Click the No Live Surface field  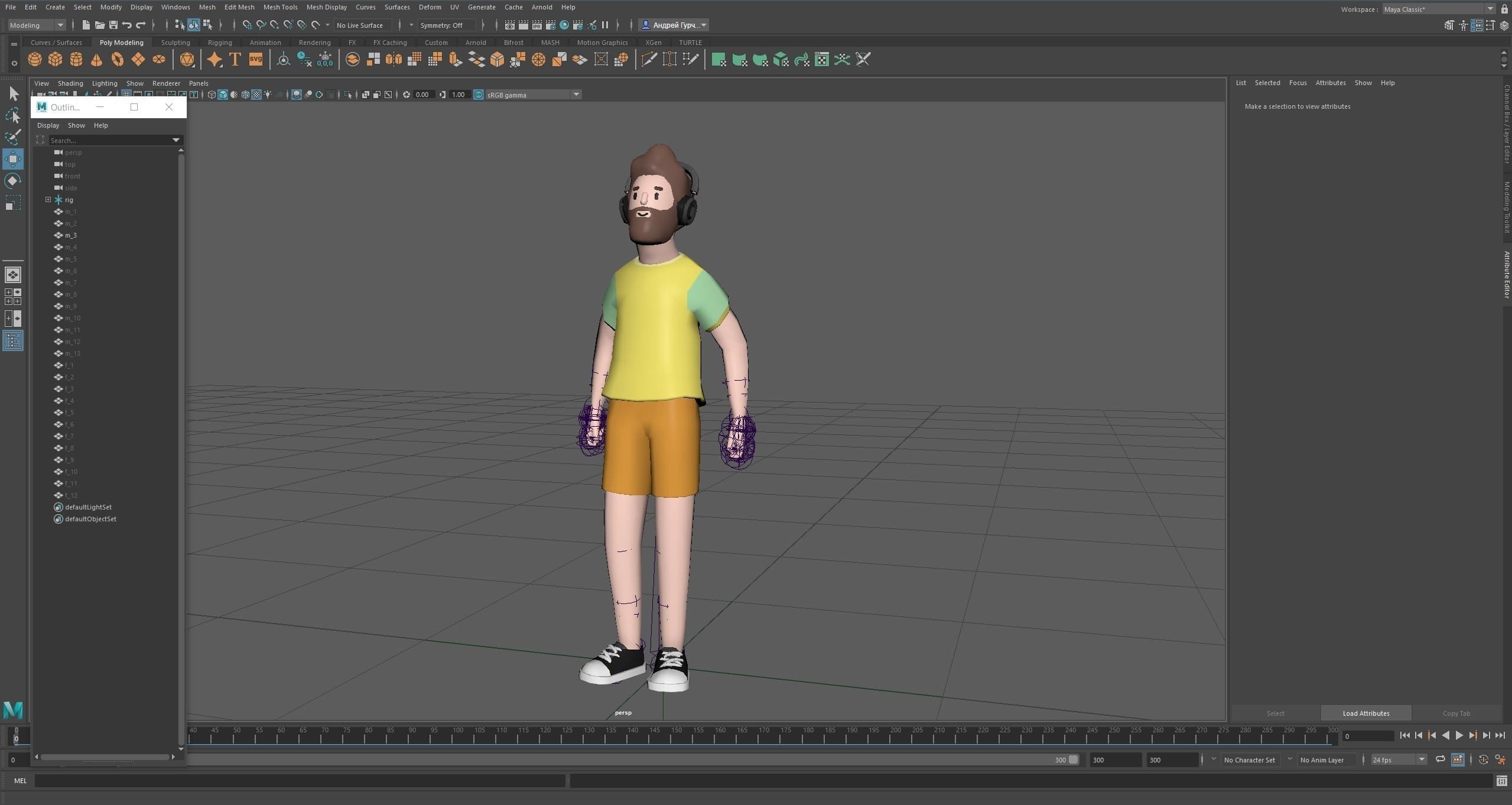tap(362, 25)
